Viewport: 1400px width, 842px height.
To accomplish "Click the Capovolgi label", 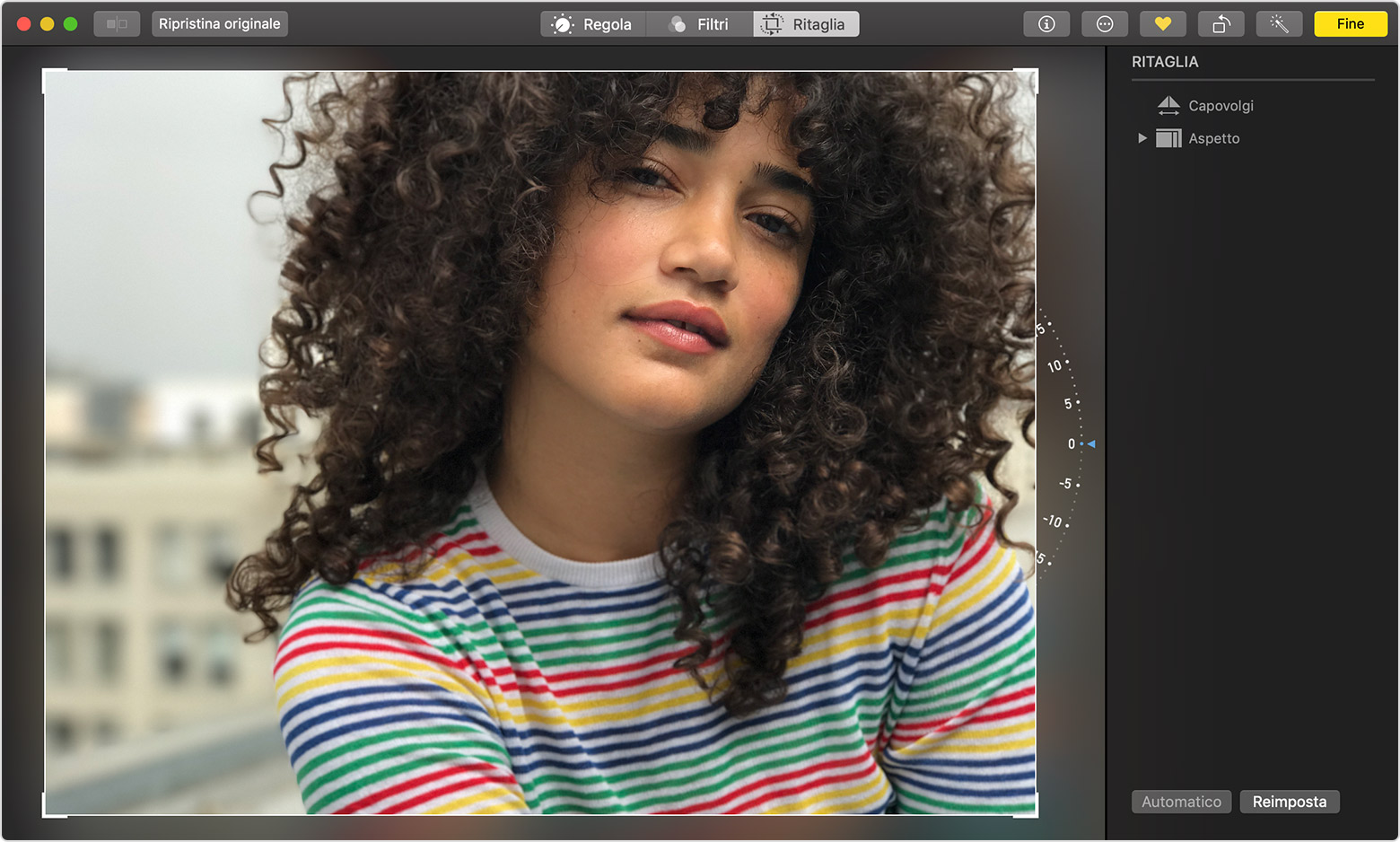I will coord(1221,106).
